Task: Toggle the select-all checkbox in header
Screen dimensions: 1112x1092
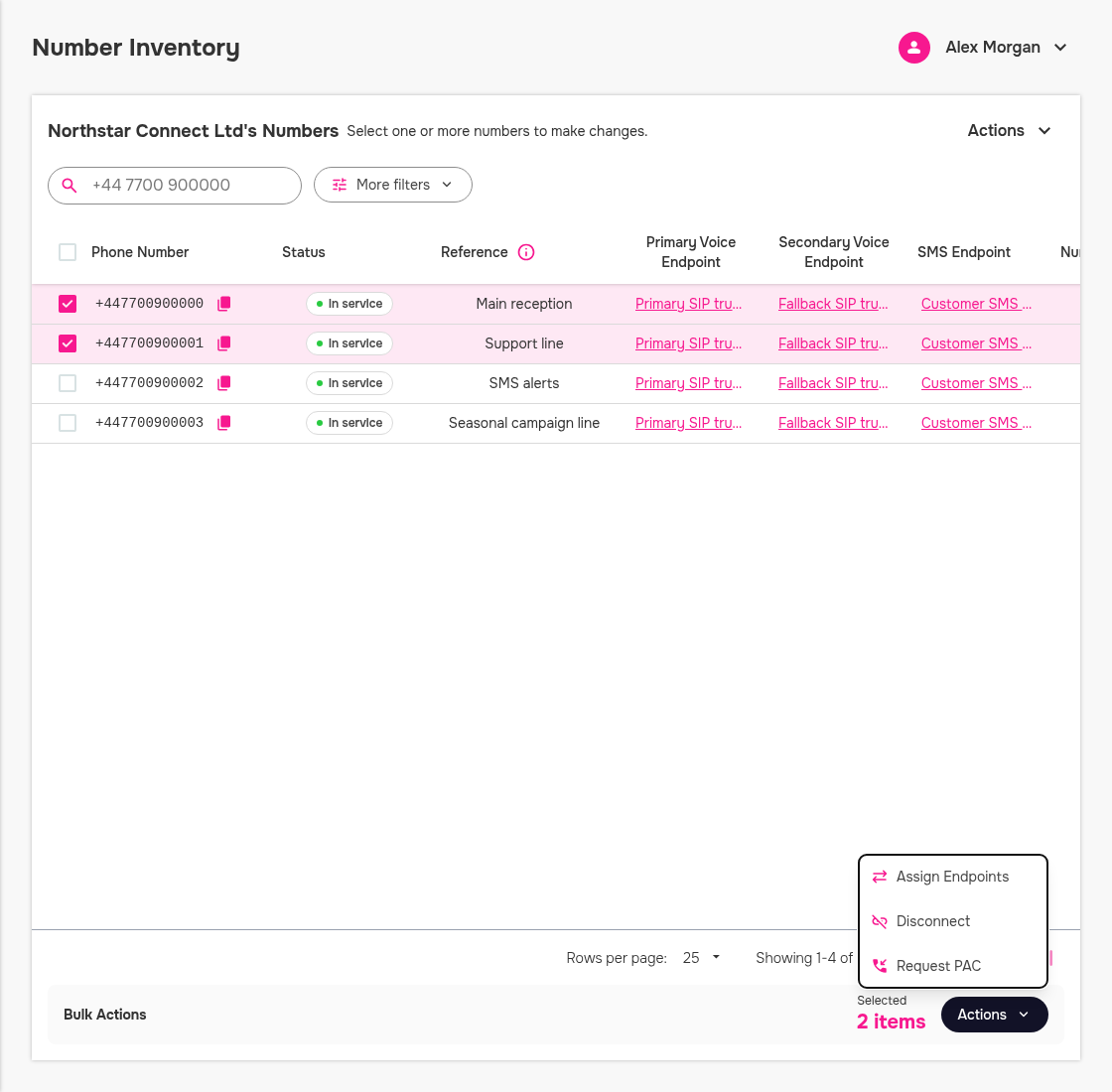Action: point(68,252)
